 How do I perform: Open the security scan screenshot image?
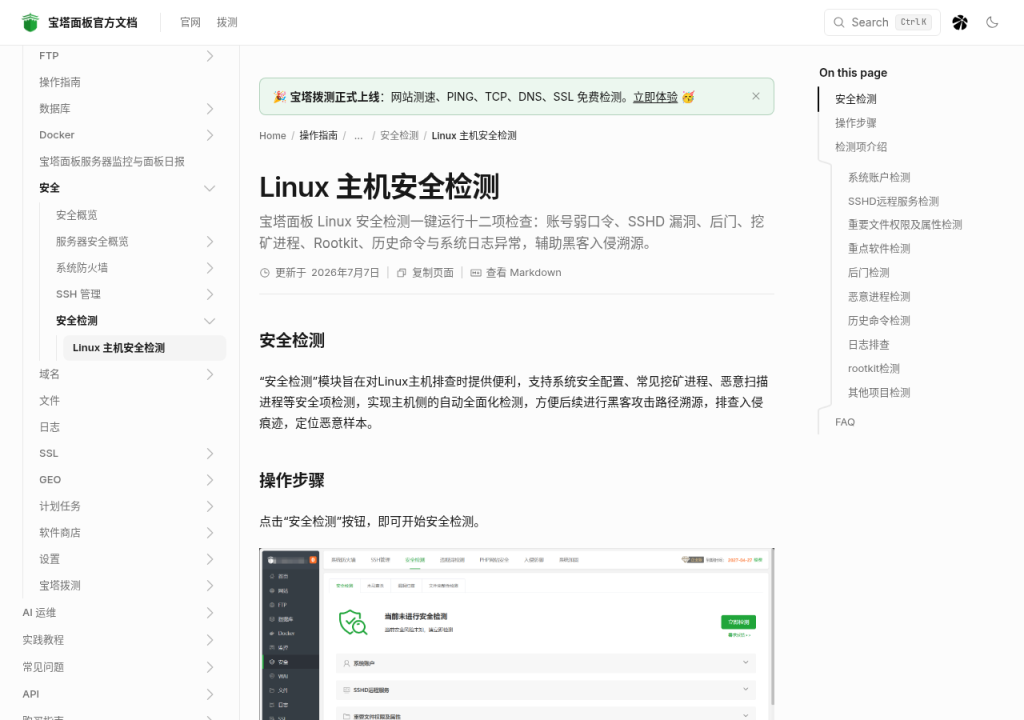coord(517,634)
